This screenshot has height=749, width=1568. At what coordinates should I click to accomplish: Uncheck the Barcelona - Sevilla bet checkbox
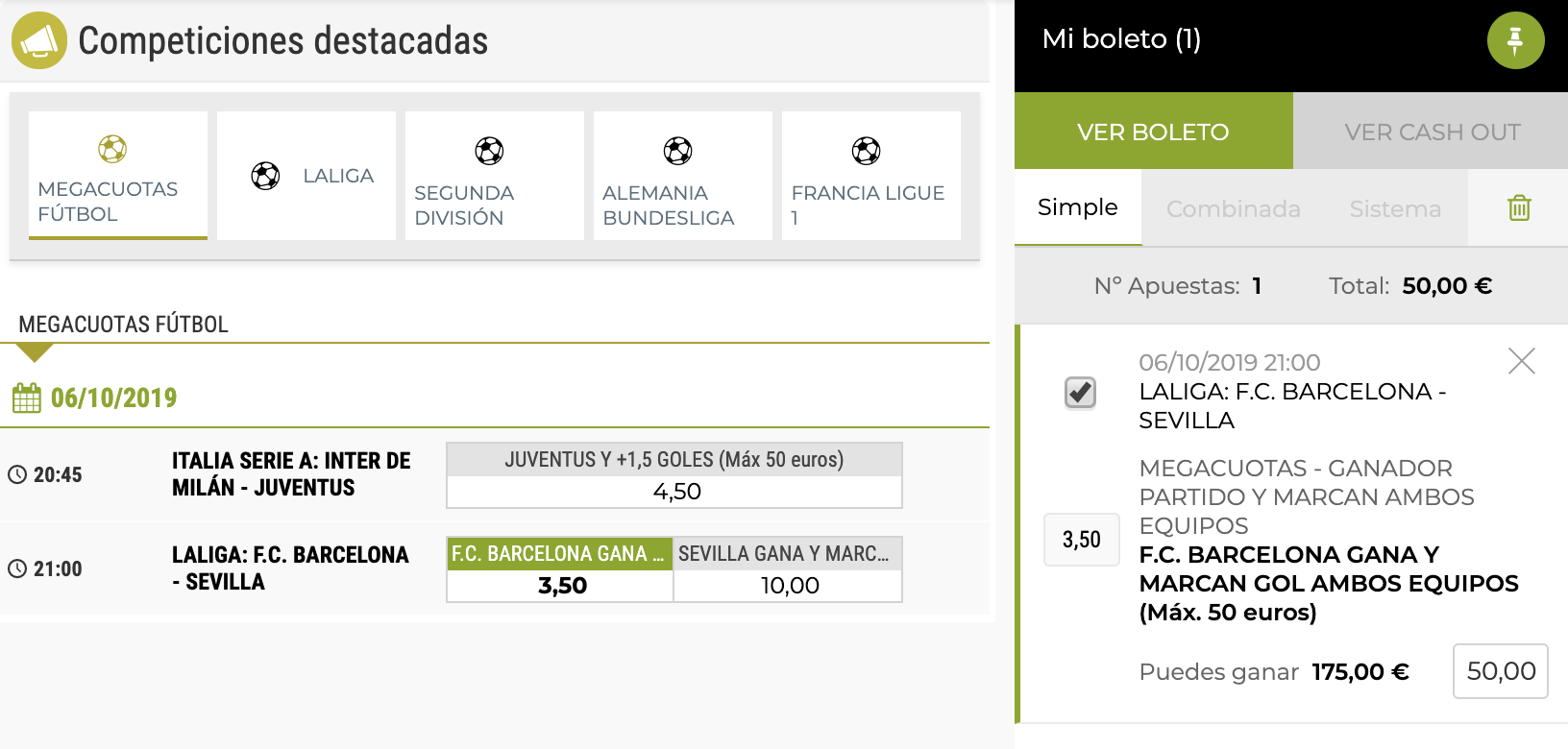tap(1080, 392)
